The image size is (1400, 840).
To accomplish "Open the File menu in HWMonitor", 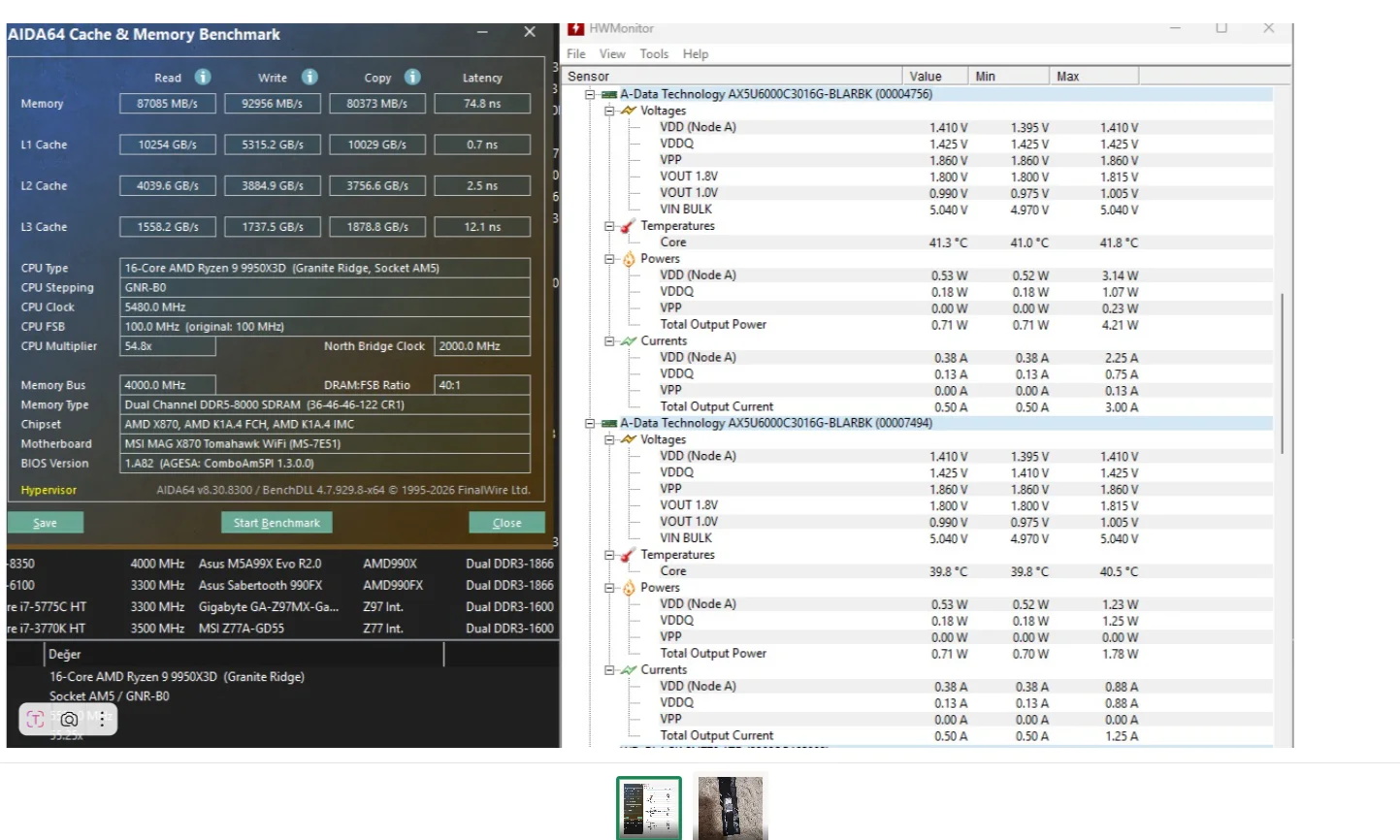I will point(576,54).
